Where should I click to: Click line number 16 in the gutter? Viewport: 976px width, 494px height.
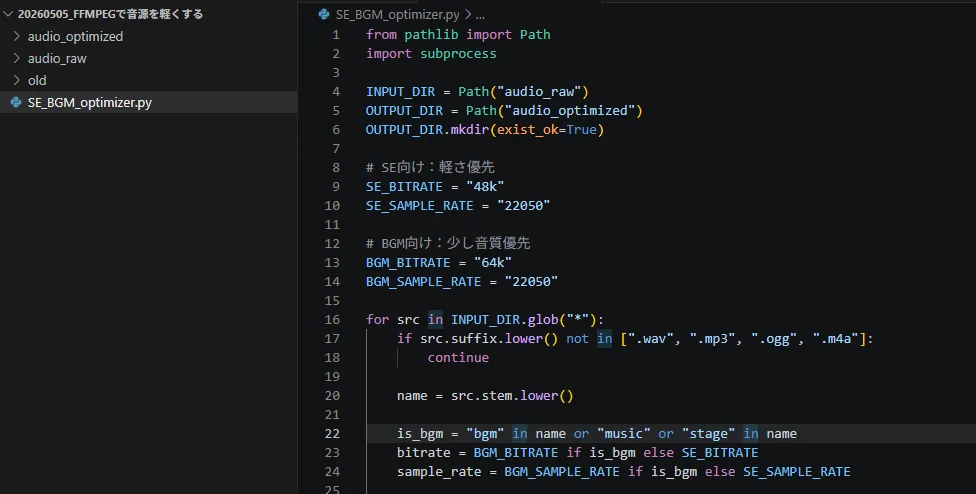click(x=332, y=320)
